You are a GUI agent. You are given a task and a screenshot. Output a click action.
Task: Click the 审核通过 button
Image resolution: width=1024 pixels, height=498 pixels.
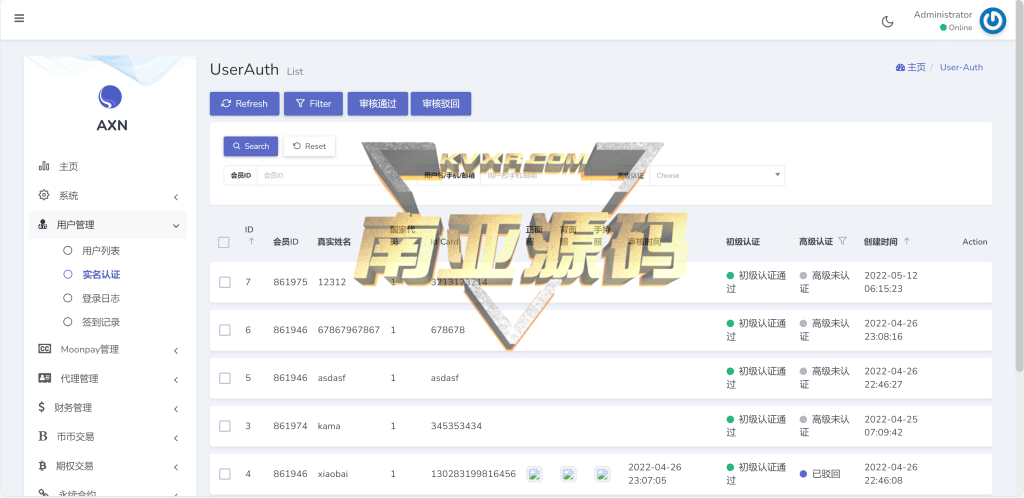click(x=377, y=104)
